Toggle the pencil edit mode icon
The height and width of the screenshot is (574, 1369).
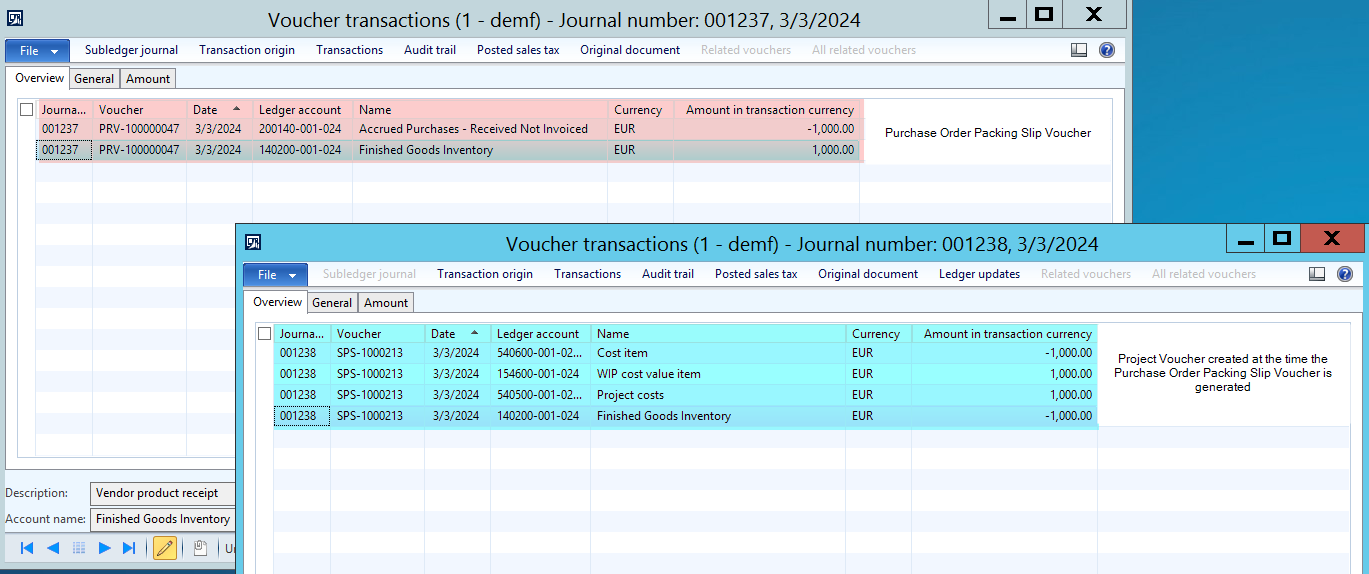point(165,548)
